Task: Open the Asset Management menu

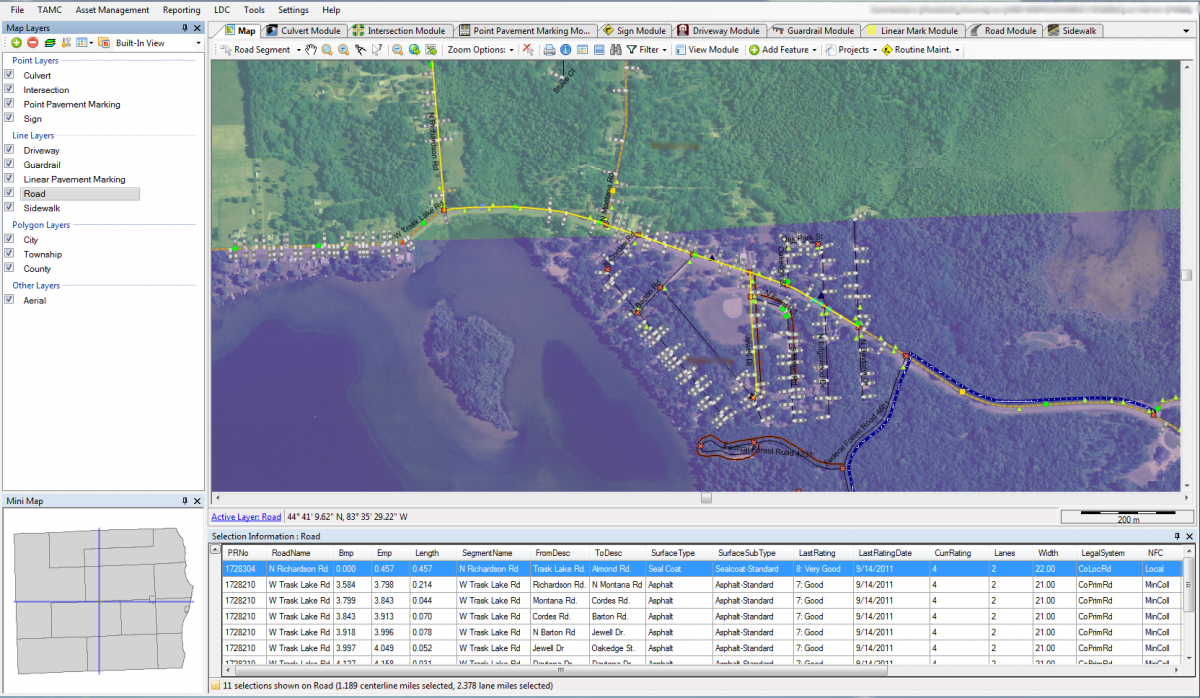Action: pos(112,9)
